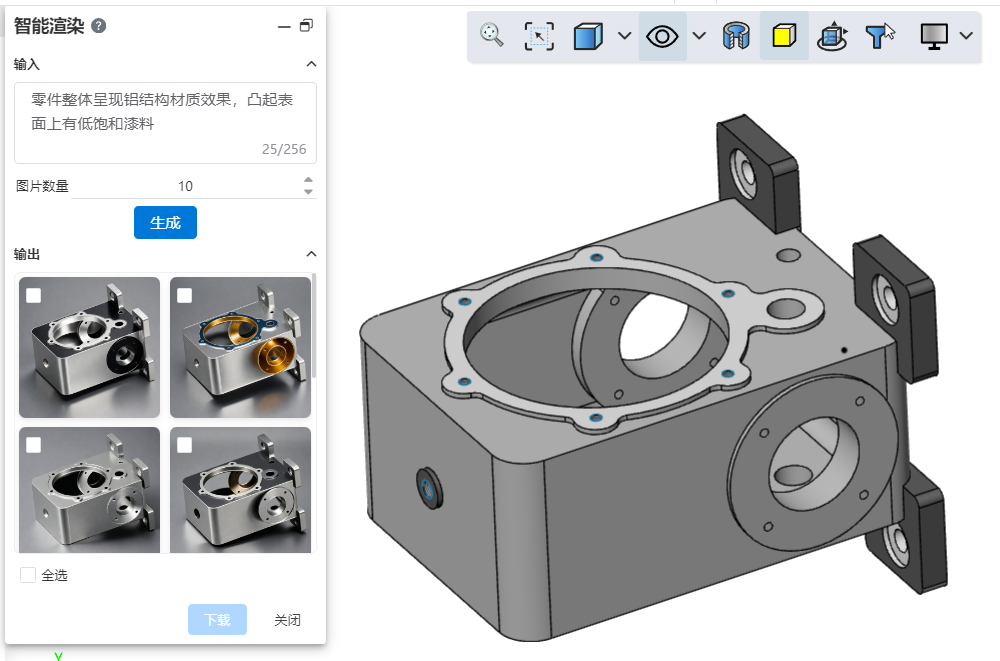The image size is (1000, 661).
Task: Open dropdown arrow next to view cube
Action: click(625, 37)
